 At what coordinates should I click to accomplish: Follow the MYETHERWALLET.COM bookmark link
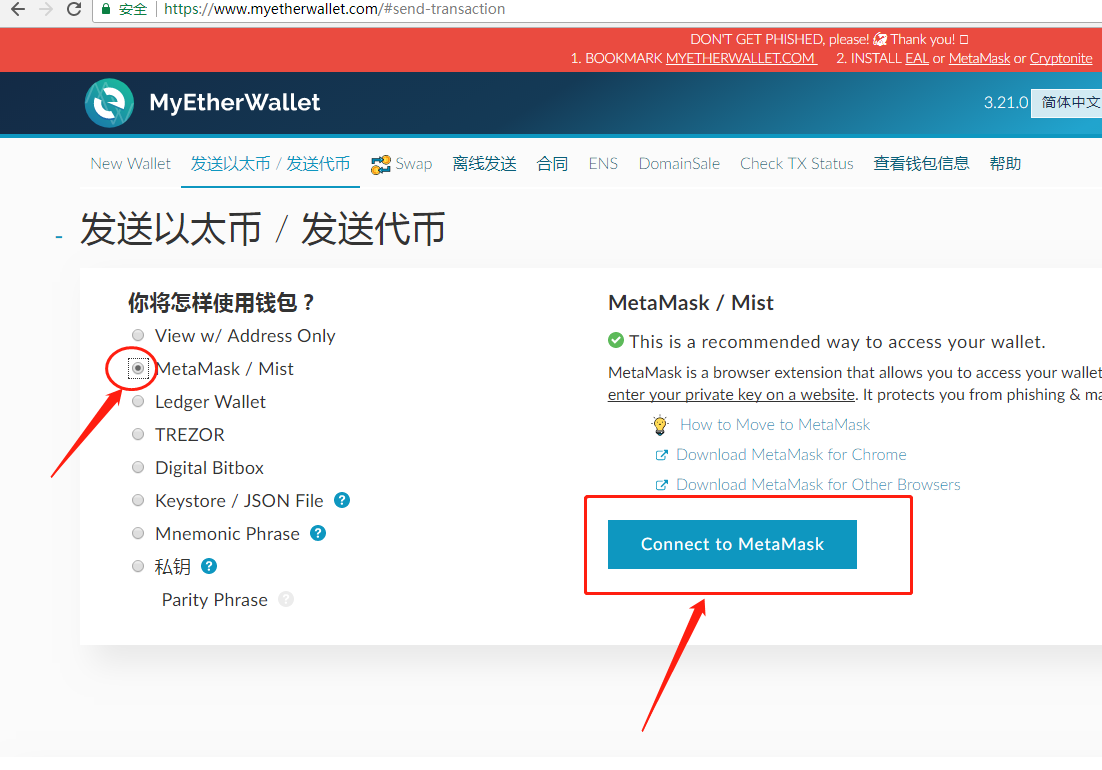tap(741, 58)
